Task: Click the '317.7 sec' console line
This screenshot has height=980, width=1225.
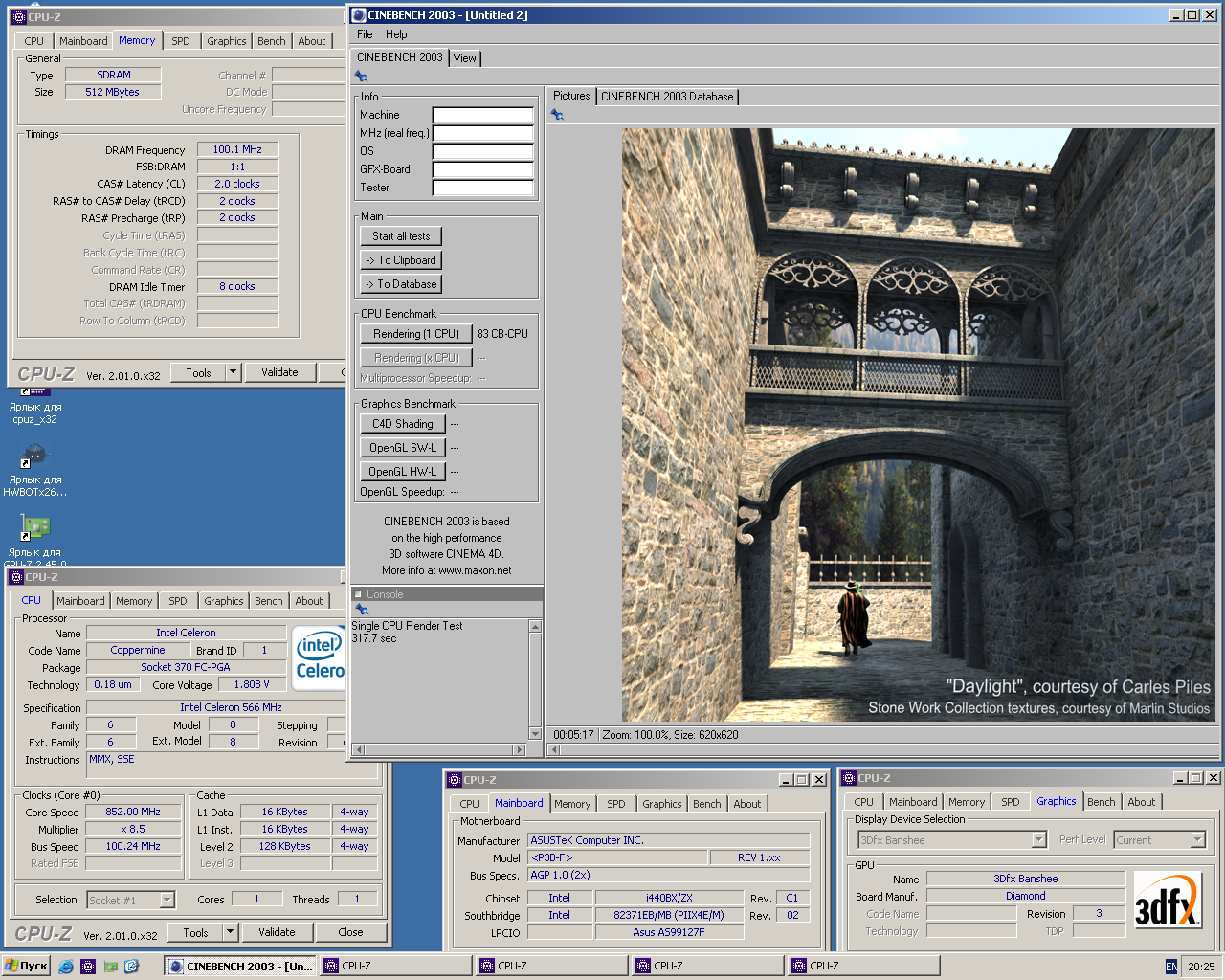Action: (374, 638)
